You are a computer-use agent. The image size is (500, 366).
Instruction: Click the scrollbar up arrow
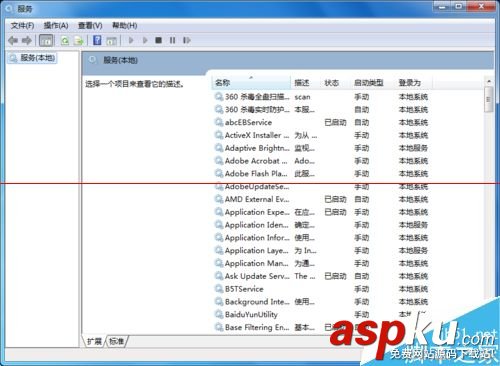click(489, 81)
